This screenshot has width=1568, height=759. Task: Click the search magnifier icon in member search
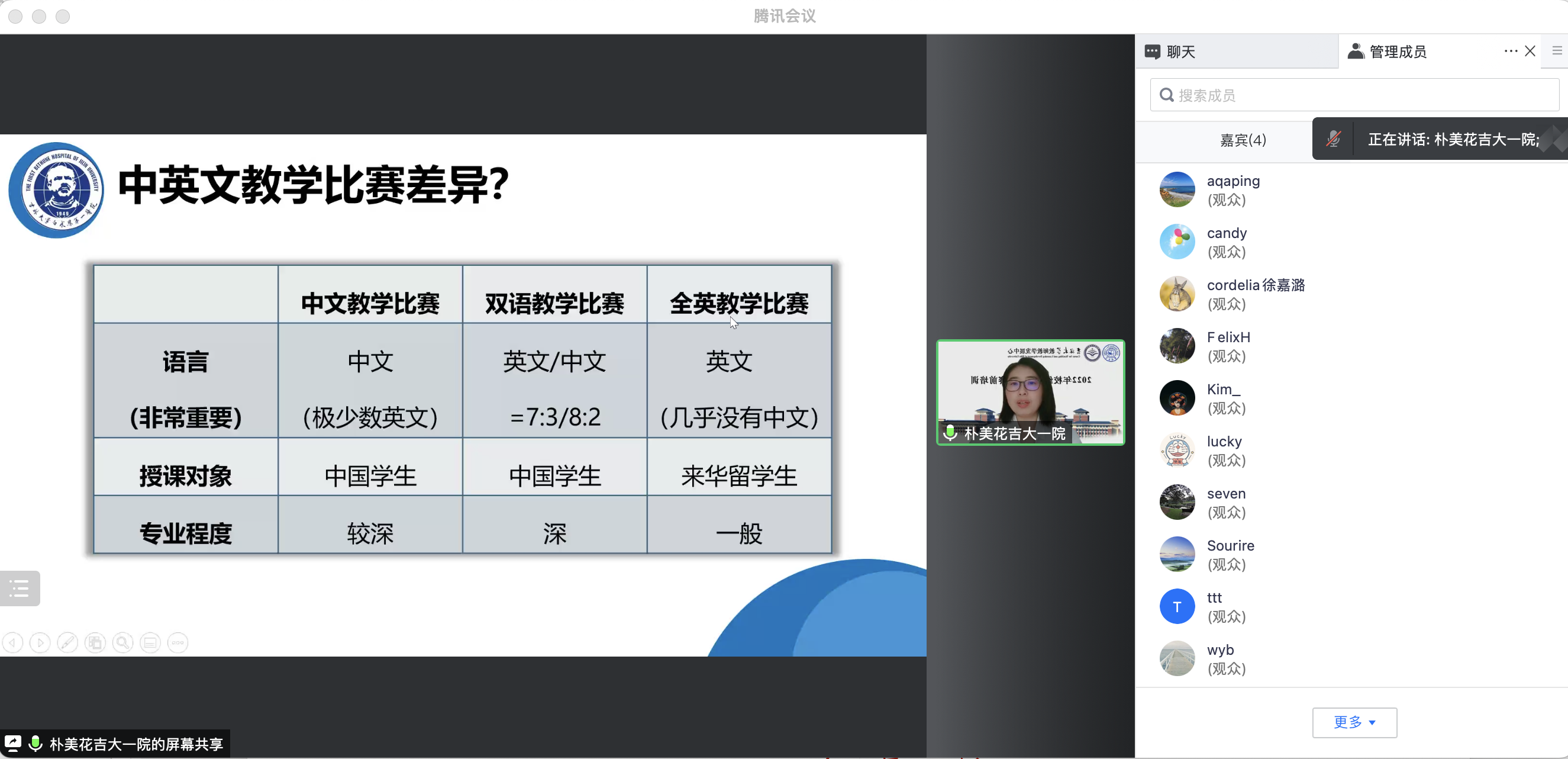pyautogui.click(x=1166, y=95)
